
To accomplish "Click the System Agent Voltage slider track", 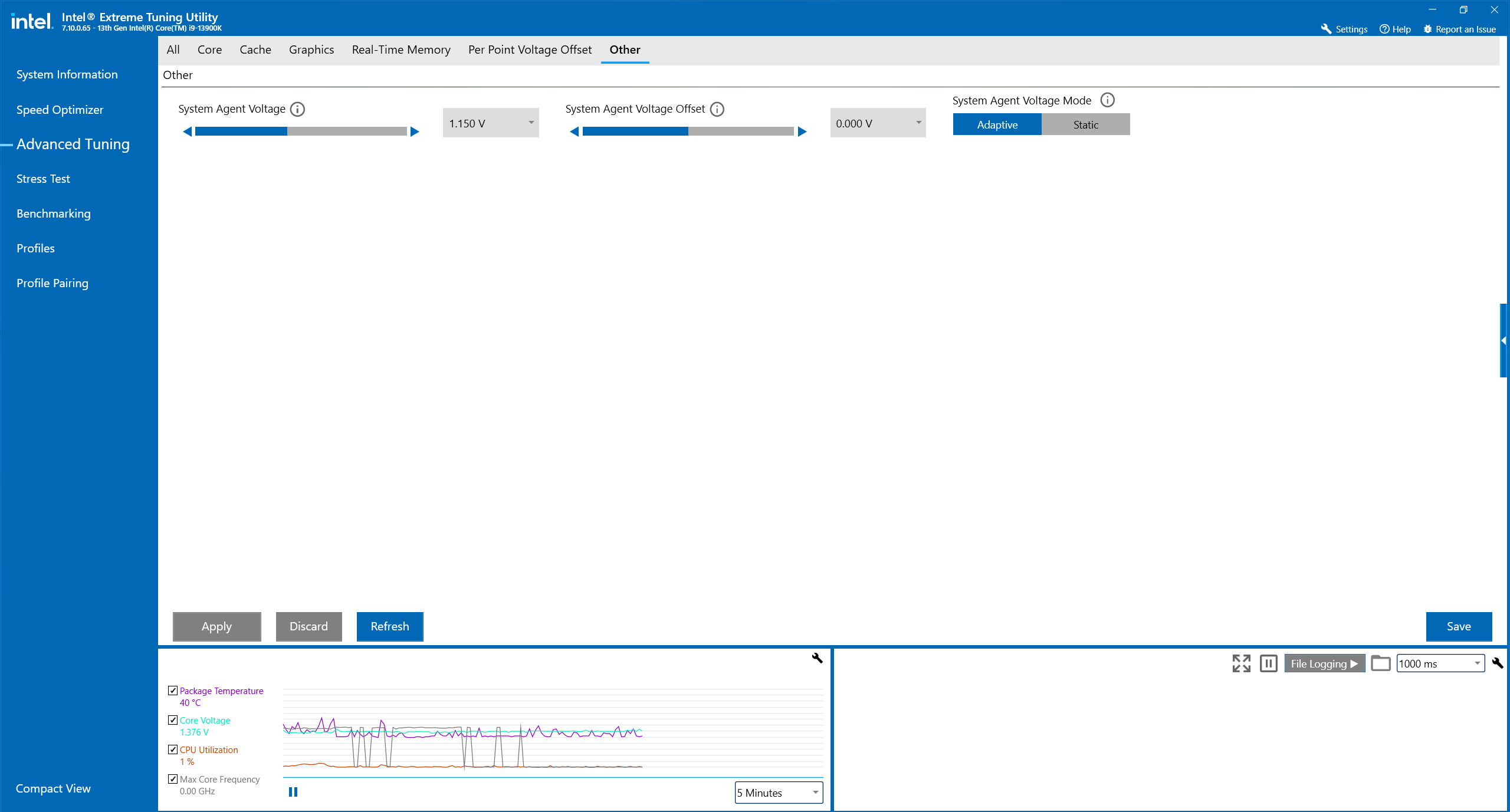I will coord(301,132).
